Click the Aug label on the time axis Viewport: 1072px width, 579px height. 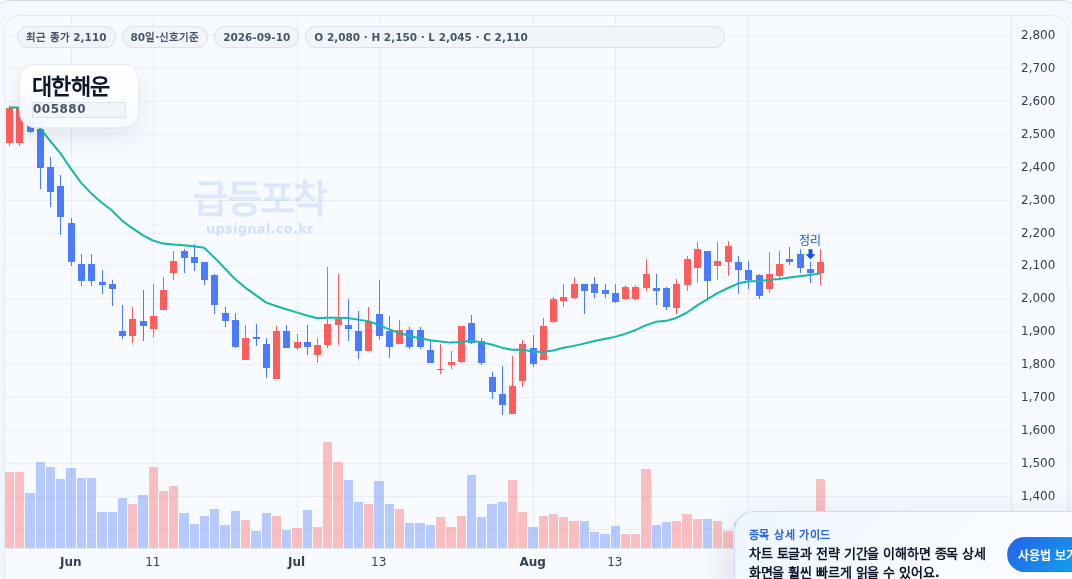533,562
